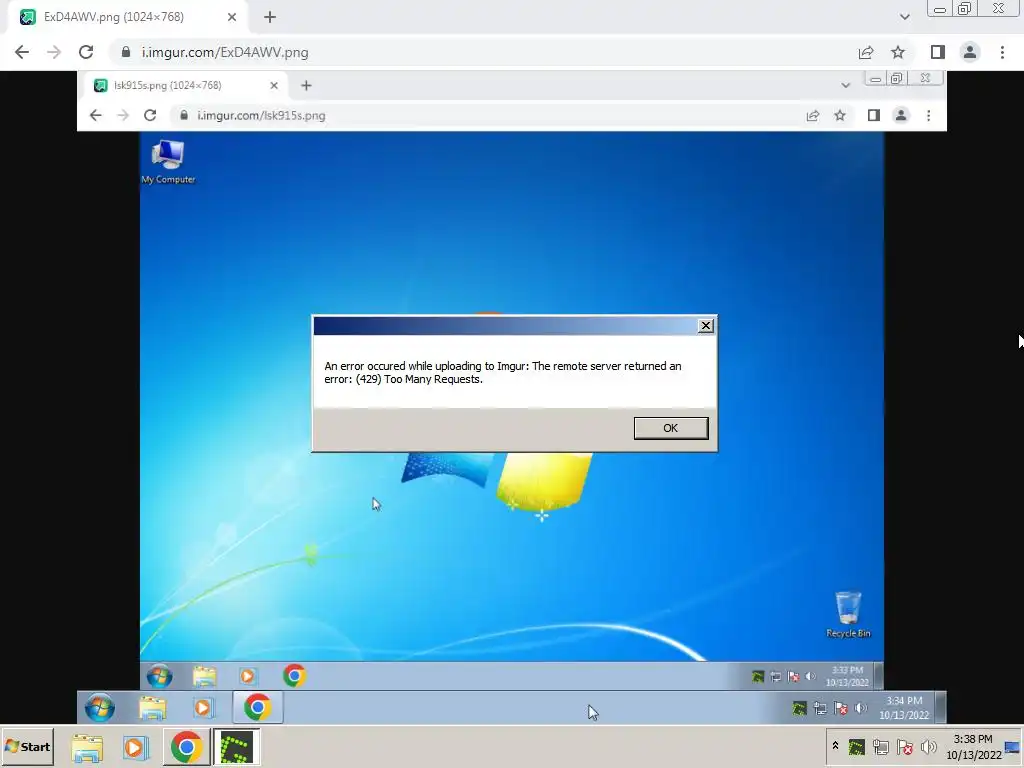1024x768 pixels.
Task: Launch Windows Media Player from the bottom taskbar beside Start
Action: (136, 747)
